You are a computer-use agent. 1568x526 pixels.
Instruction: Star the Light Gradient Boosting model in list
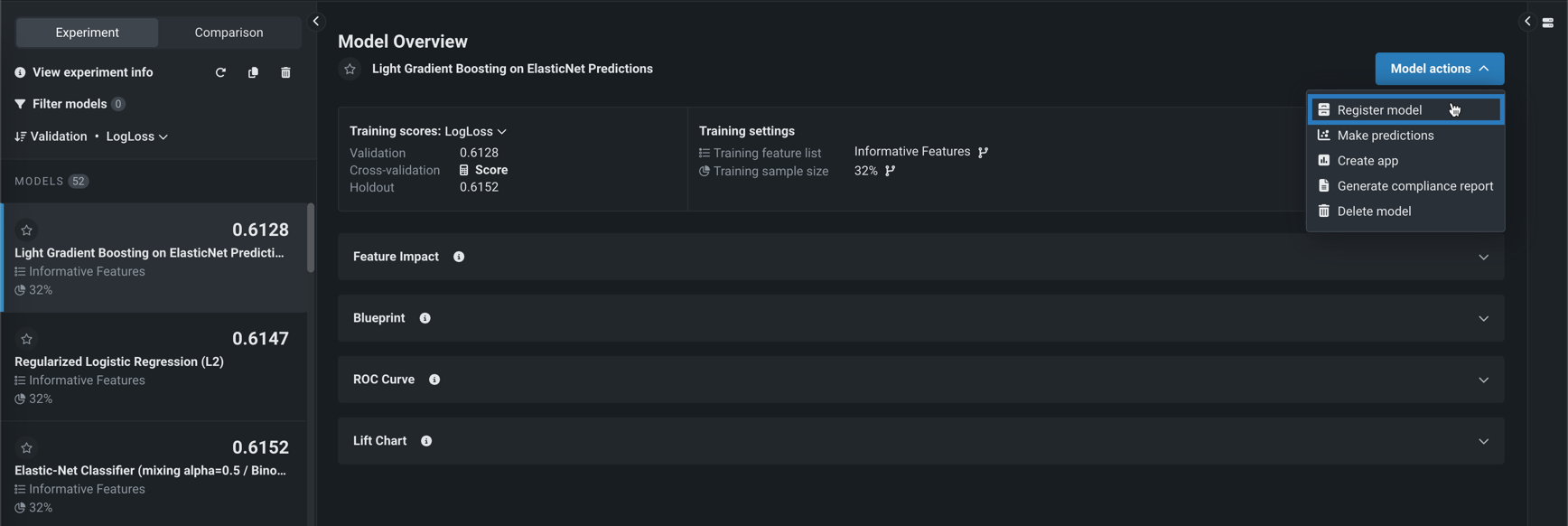[x=27, y=230]
